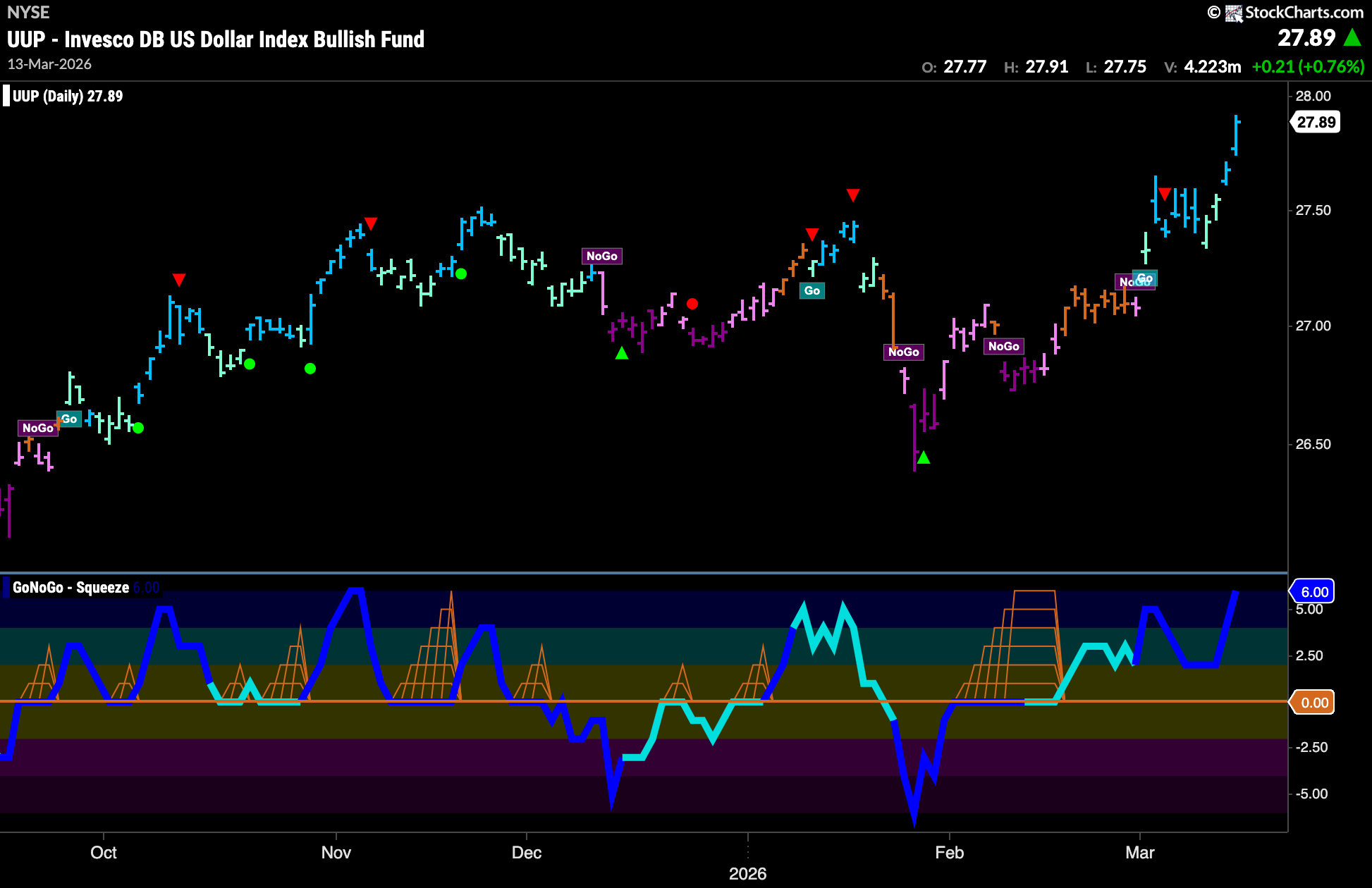The height and width of the screenshot is (888, 1372).
Task: Click the NoGo label in early February
Action: click(x=1003, y=346)
